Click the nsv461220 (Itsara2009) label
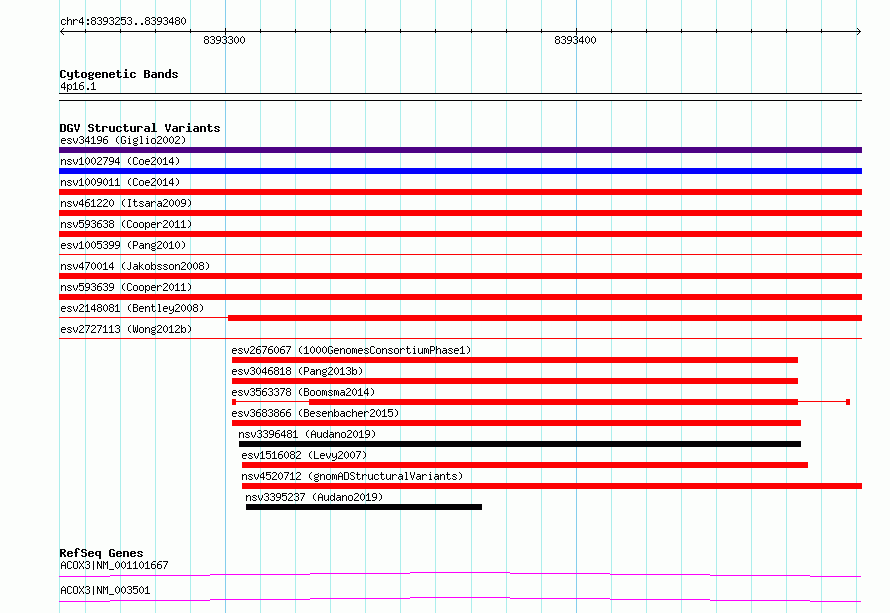 [126, 203]
